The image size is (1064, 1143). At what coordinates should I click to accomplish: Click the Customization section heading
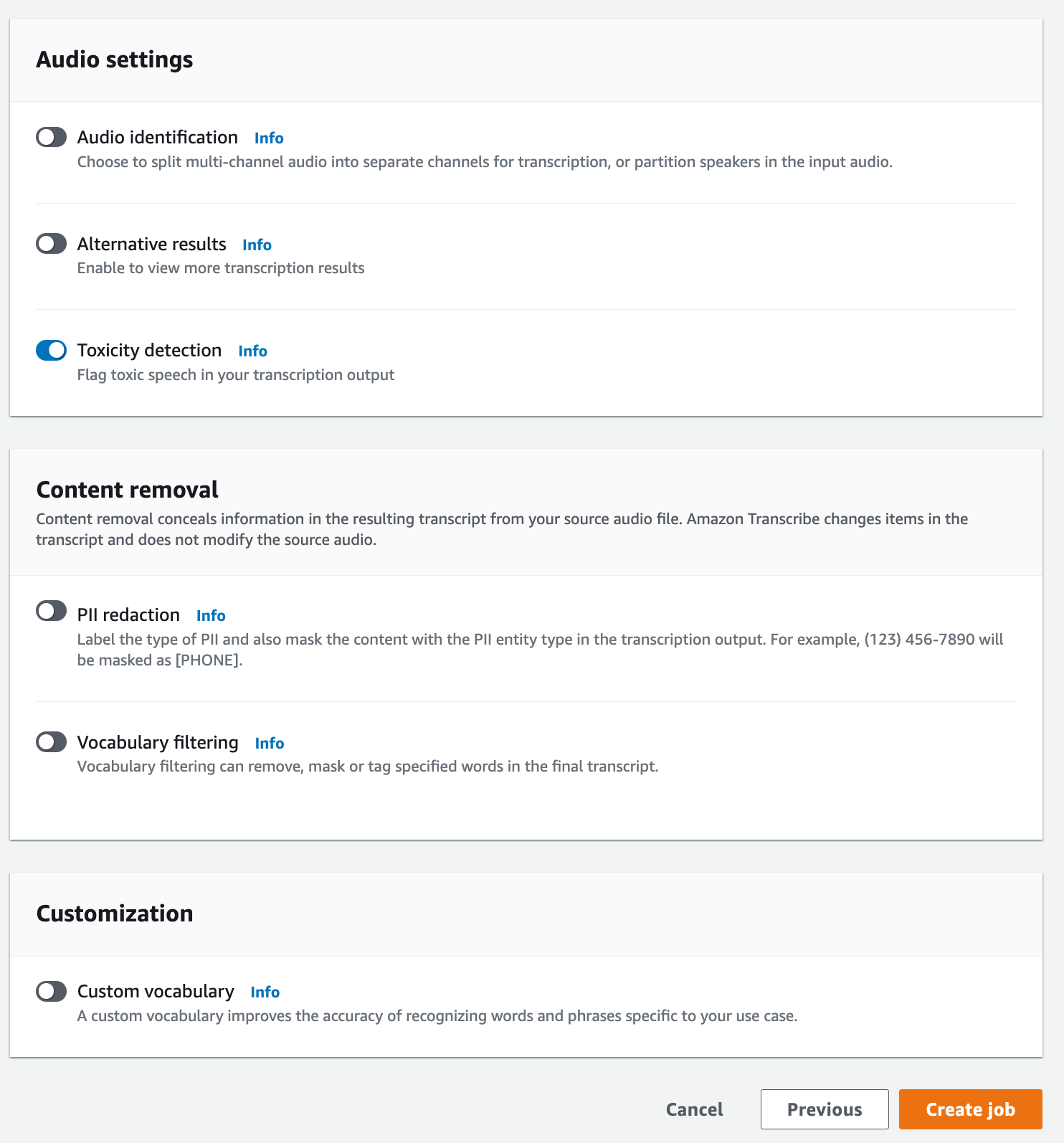(x=115, y=914)
